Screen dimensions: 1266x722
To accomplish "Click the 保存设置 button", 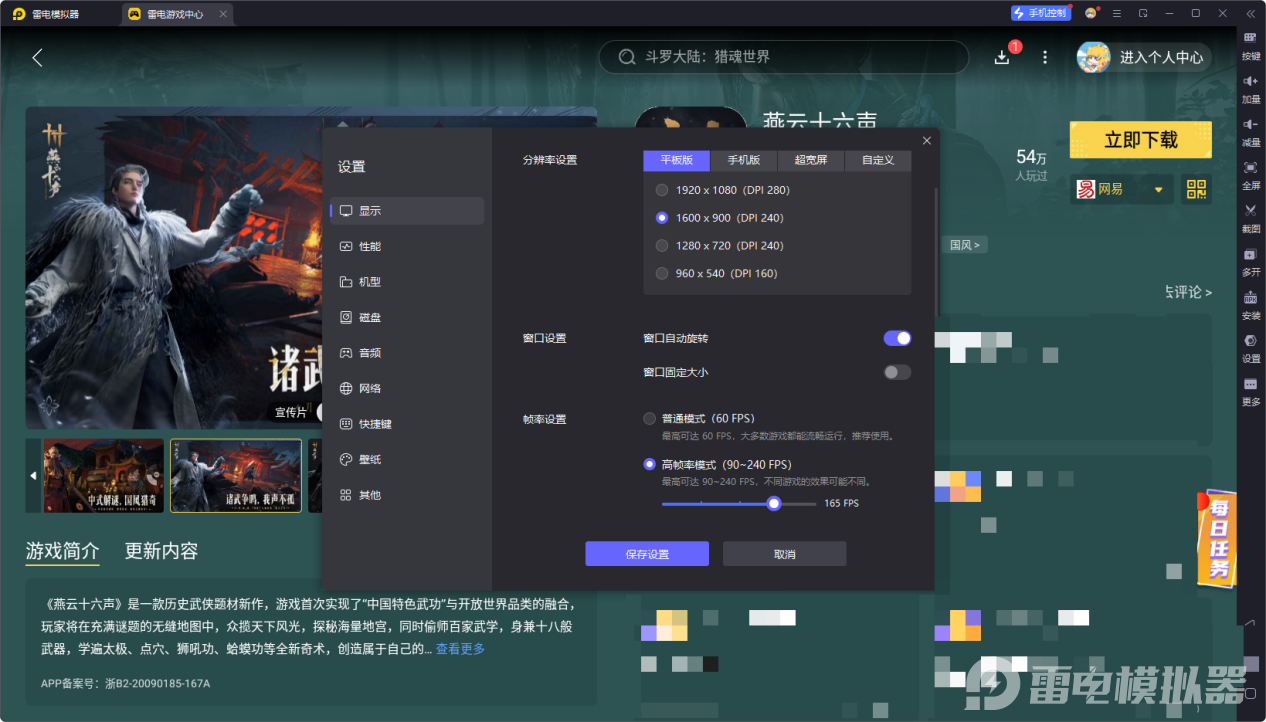I will click(647, 554).
